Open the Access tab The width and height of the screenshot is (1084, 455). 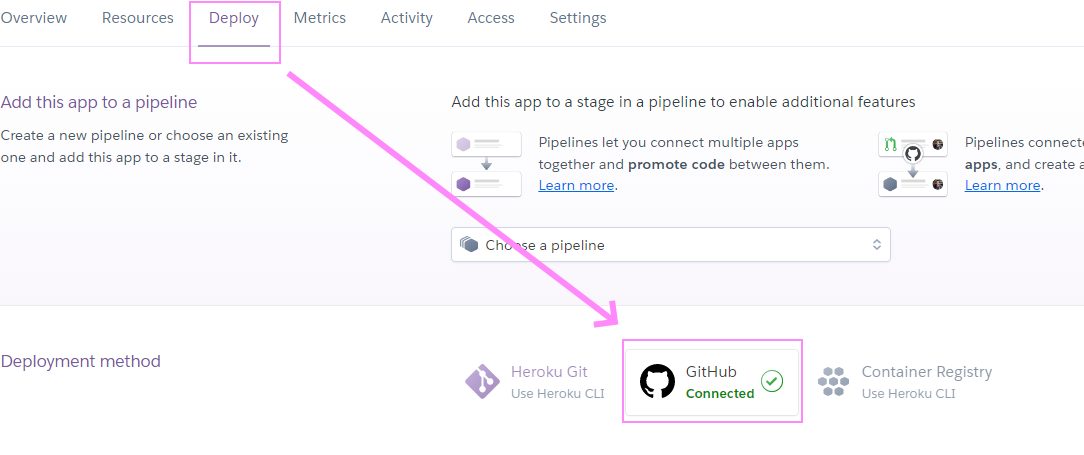point(491,18)
